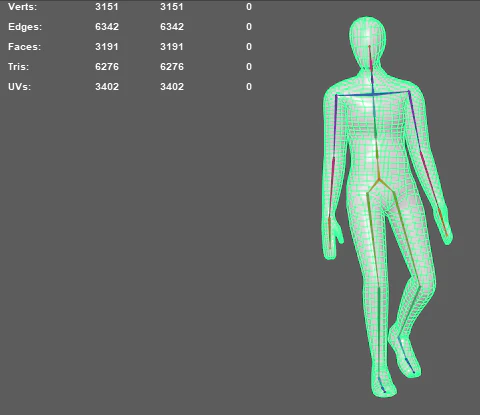
Task: Select the Verts label in poly count
Action: (22, 7)
